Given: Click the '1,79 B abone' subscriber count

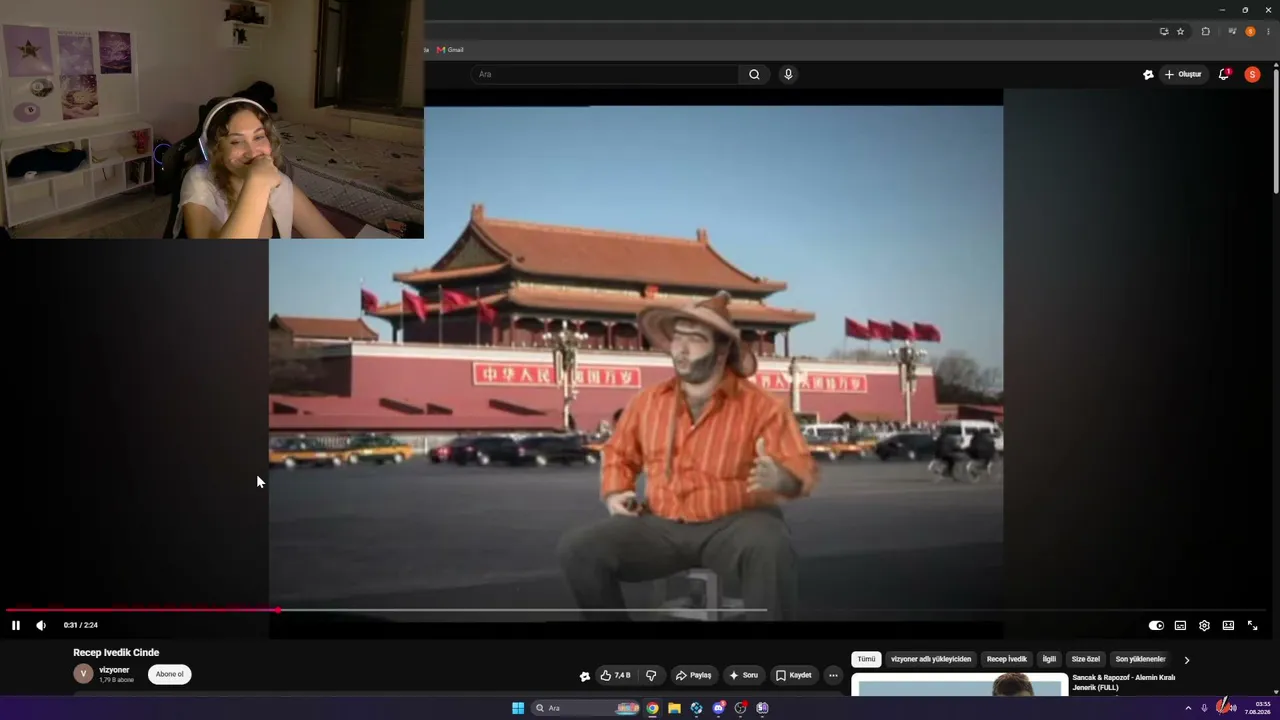Looking at the screenshot, I should tap(116, 680).
